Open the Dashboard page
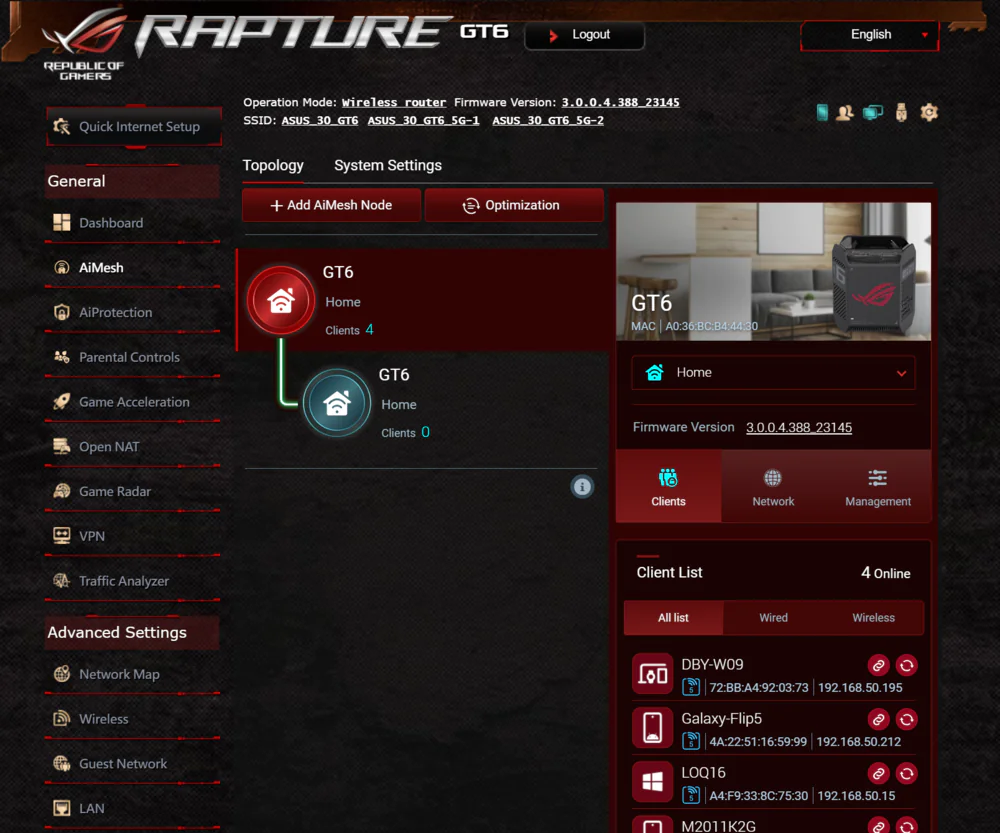 [133, 223]
